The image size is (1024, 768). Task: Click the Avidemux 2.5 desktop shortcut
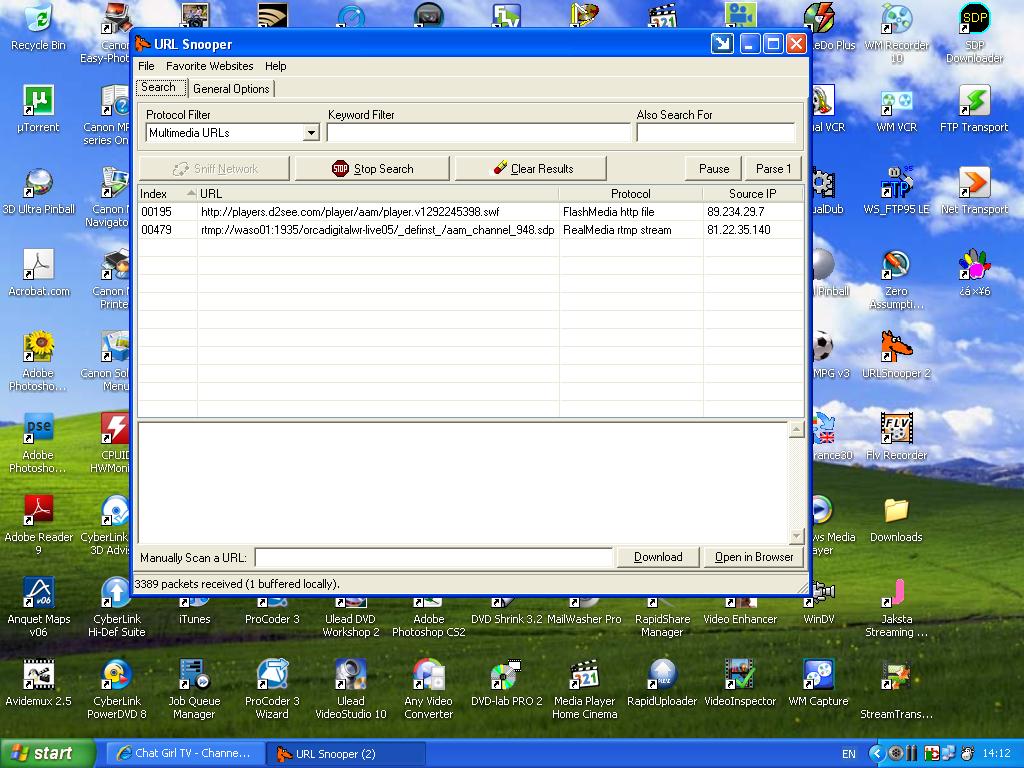tap(39, 683)
